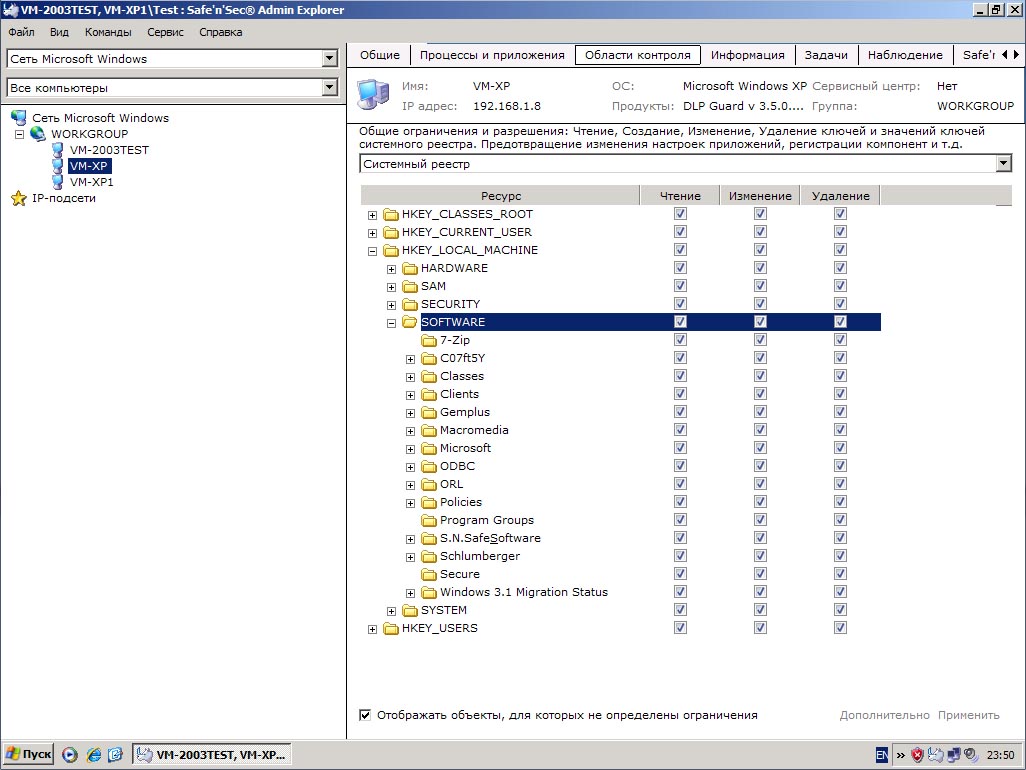Image resolution: width=1026 pixels, height=770 pixels.
Task: Click the VM-XP1 computer icon in the tree
Action: point(58,182)
